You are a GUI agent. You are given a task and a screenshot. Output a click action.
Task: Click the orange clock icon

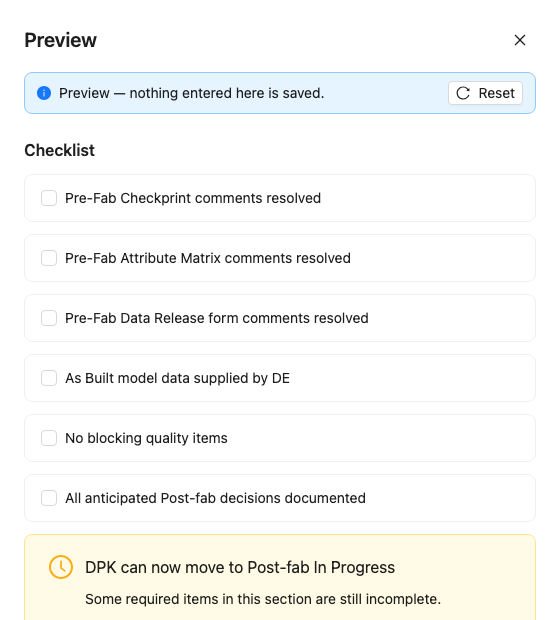click(x=61, y=567)
